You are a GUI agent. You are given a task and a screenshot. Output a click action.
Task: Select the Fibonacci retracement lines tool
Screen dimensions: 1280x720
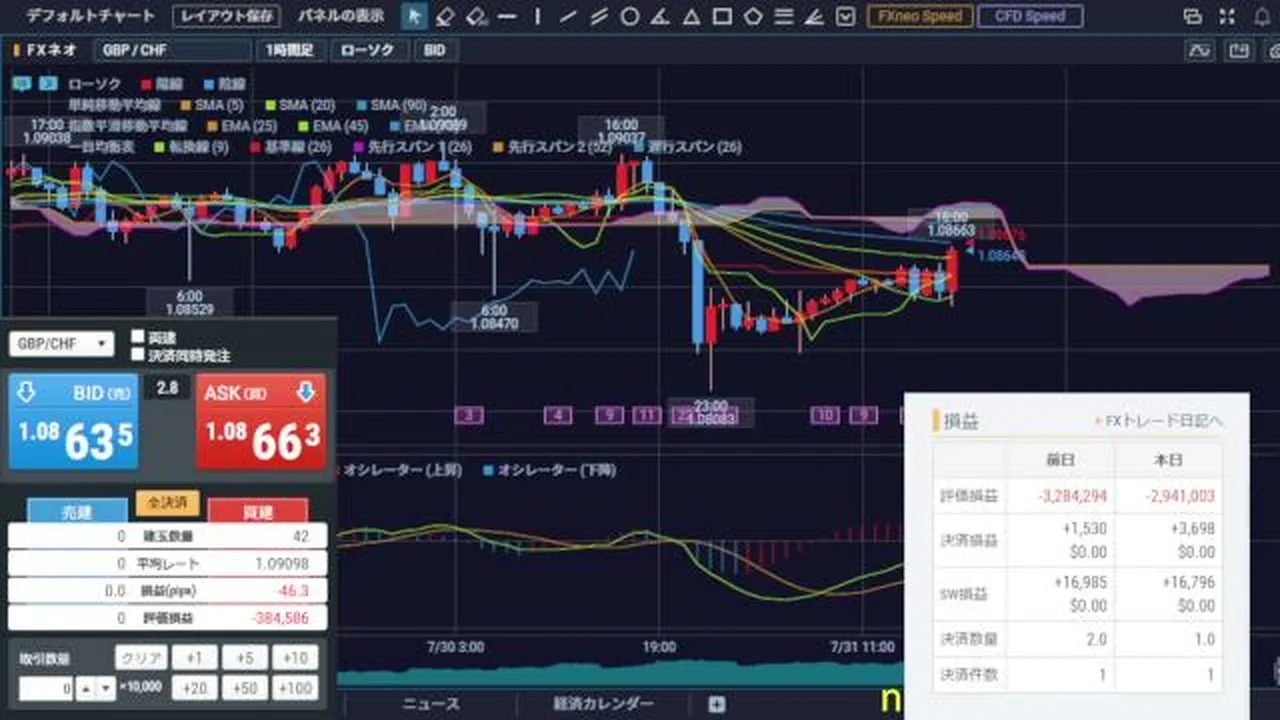785,16
